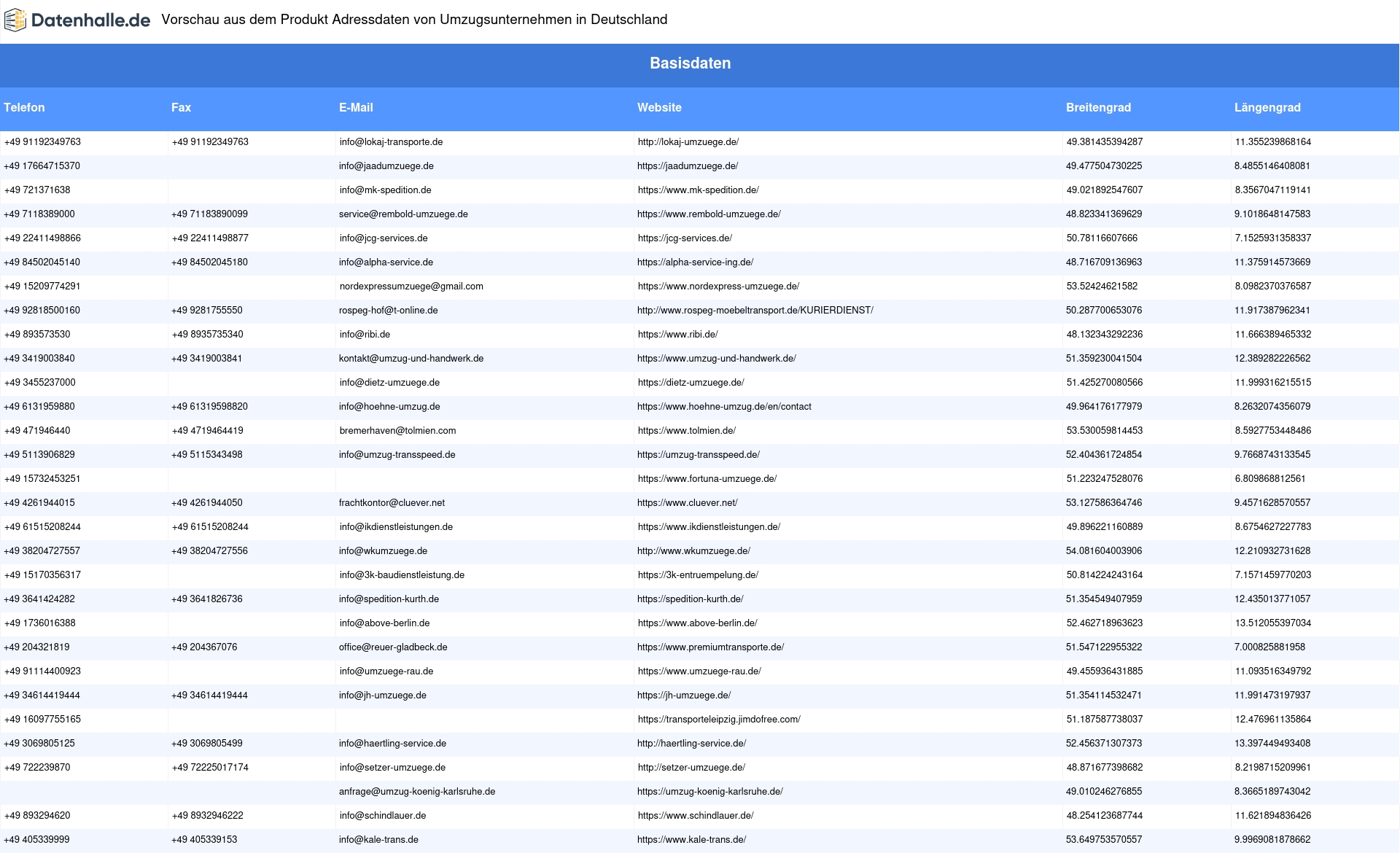Select phone number +49 1736016388
1400x853 pixels.
coord(39,623)
